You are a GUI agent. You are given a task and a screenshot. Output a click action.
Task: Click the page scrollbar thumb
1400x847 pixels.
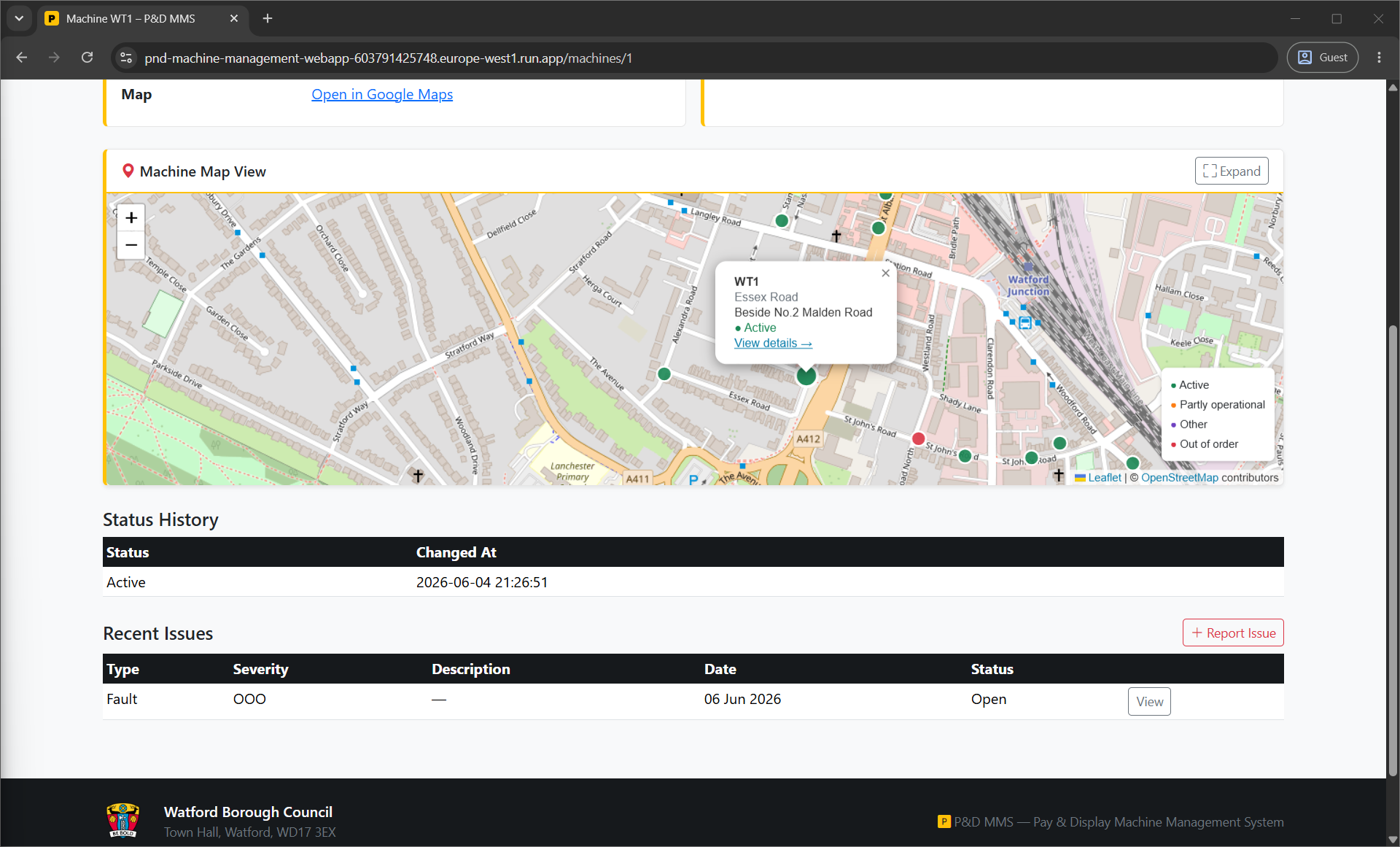(1393, 551)
